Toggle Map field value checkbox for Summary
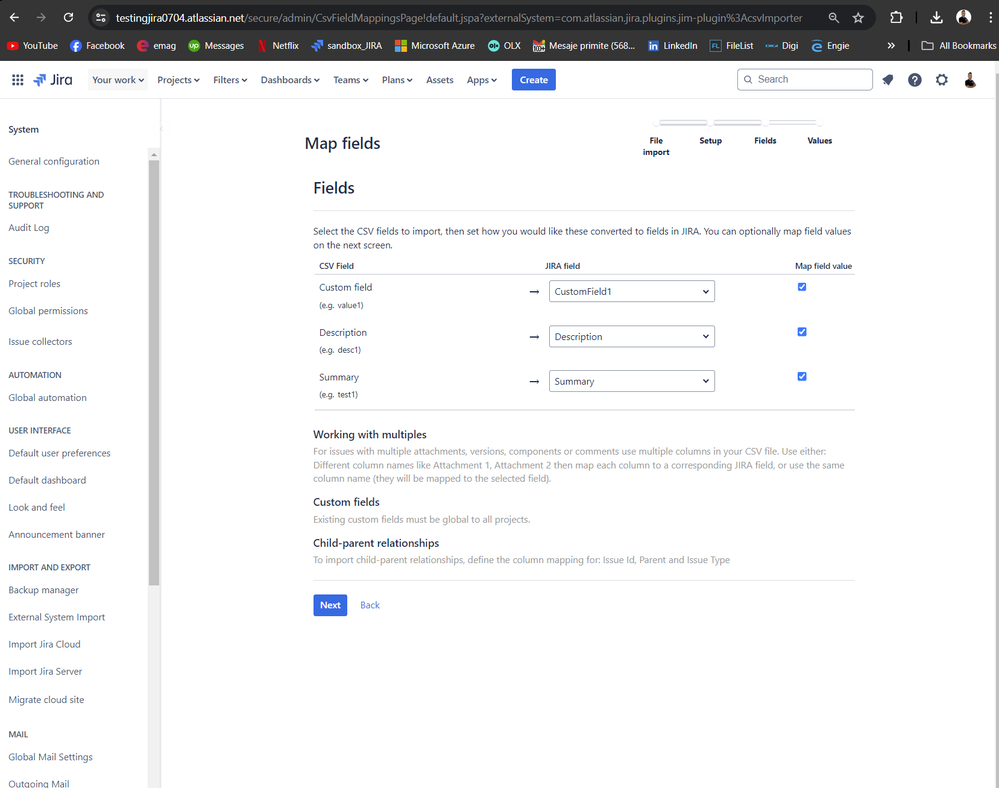Screen dimensions: 999x788 click(x=801, y=376)
